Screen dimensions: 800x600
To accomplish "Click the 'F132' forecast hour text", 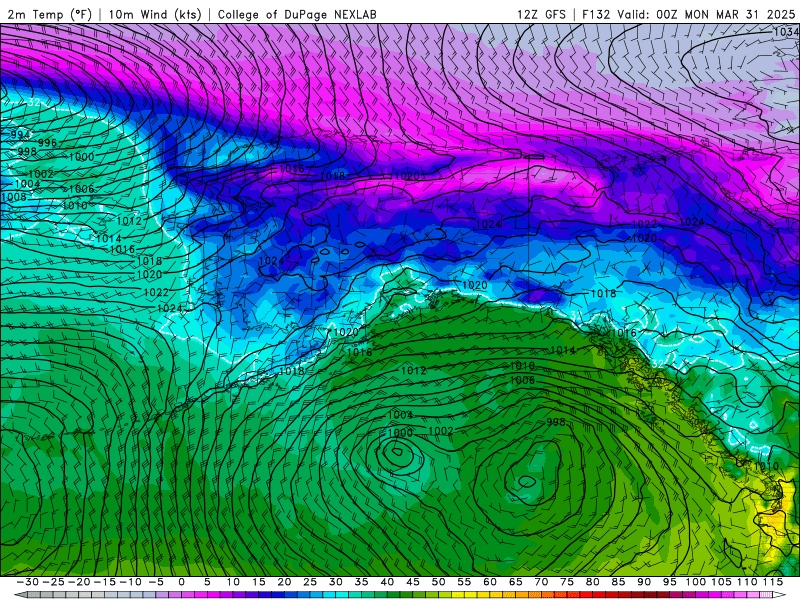I will pos(596,14).
